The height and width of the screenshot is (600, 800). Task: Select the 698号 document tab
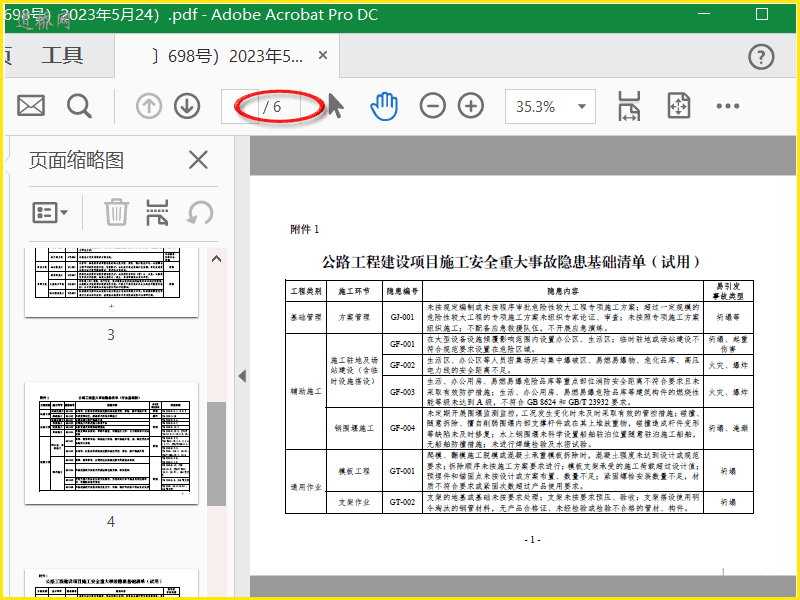click(x=227, y=56)
